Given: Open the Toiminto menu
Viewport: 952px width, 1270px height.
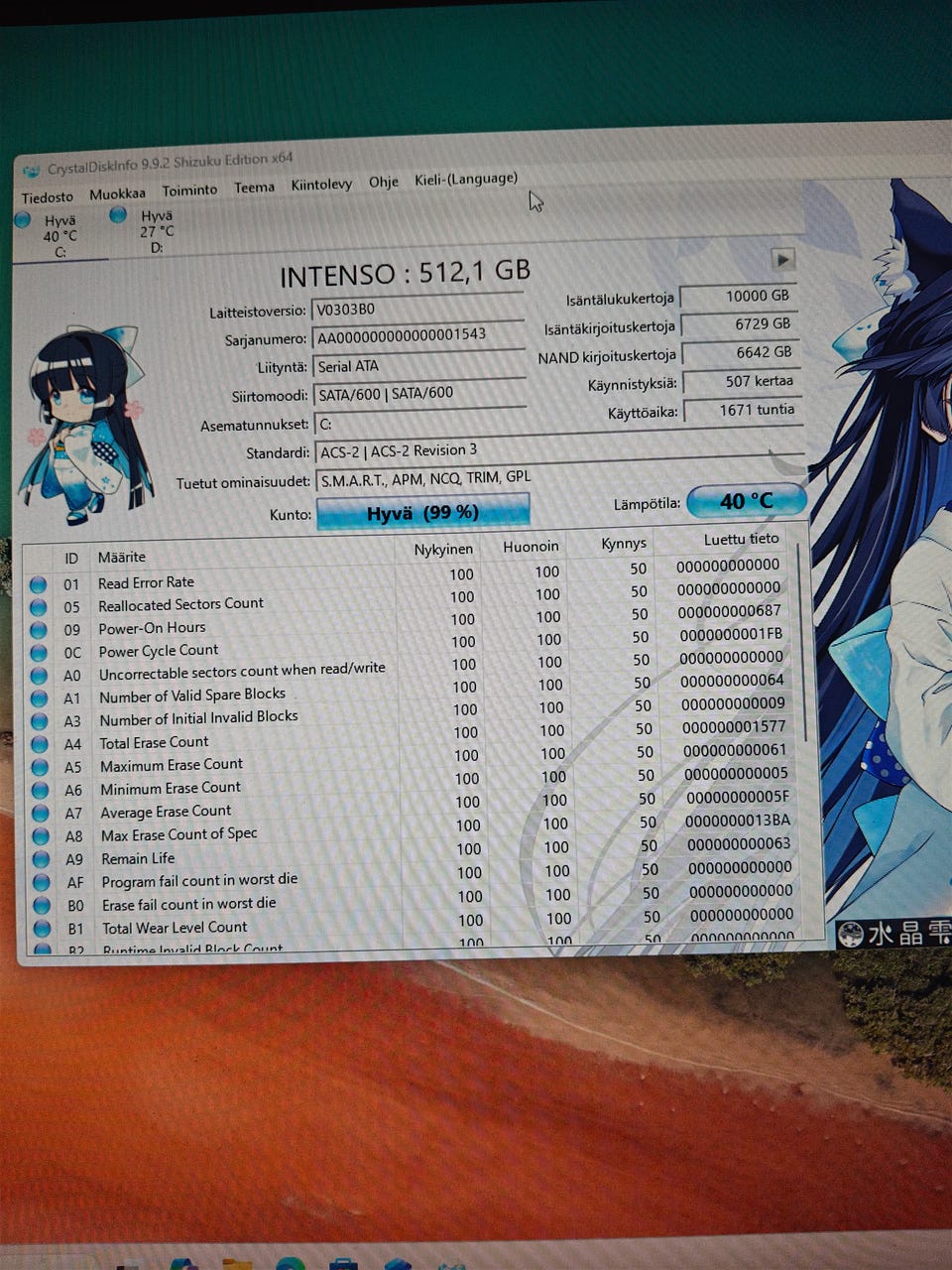Looking at the screenshot, I should pyautogui.click(x=189, y=190).
